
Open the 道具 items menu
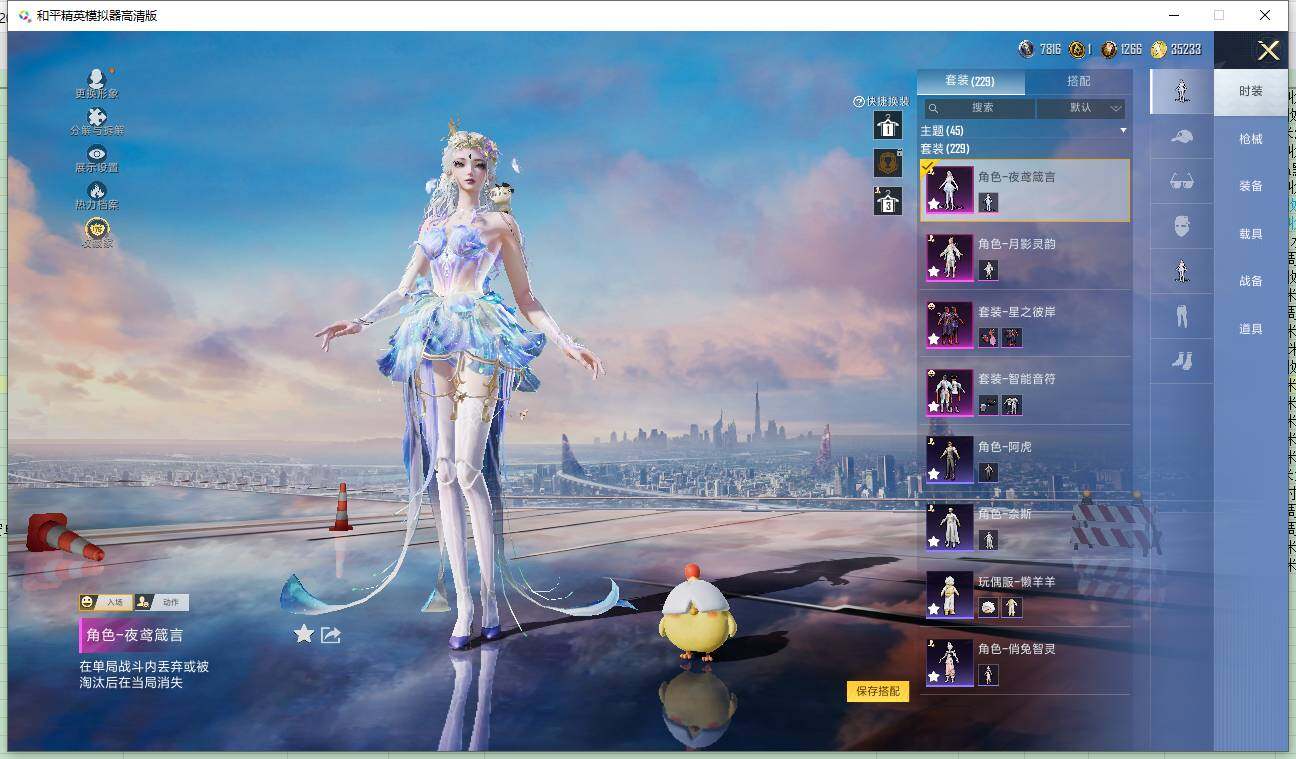pos(1251,329)
